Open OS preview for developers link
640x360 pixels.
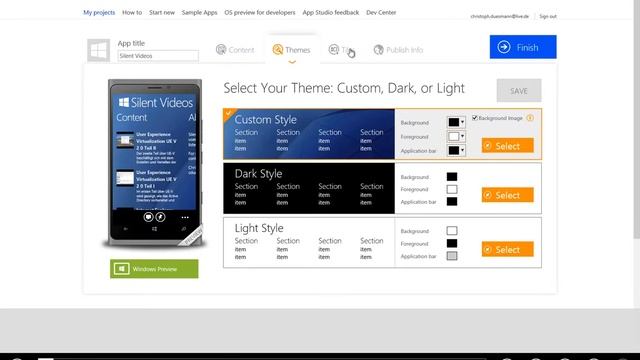[x=260, y=12]
